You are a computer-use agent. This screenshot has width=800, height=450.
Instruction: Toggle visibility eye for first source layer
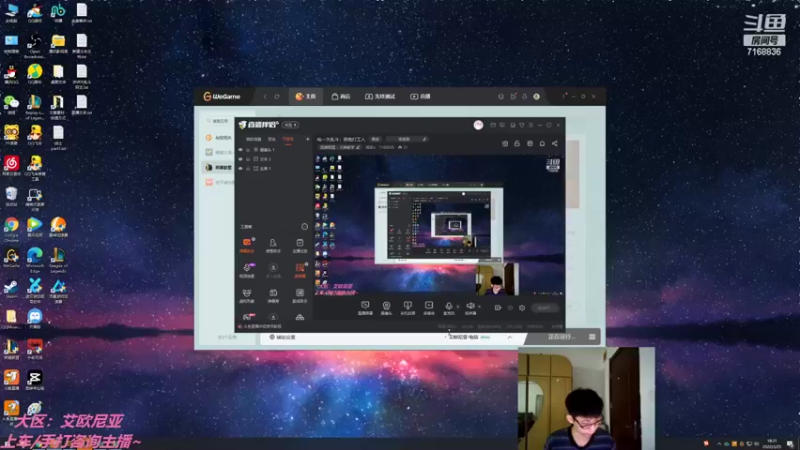pos(240,149)
